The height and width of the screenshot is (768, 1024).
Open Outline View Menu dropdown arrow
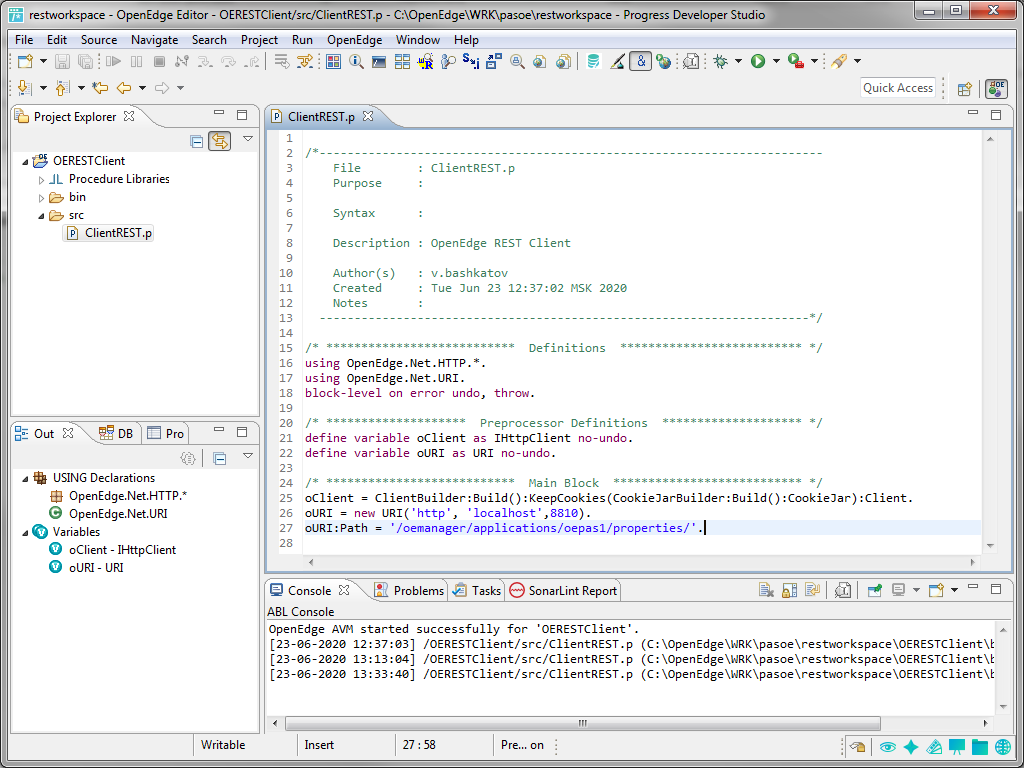248,456
